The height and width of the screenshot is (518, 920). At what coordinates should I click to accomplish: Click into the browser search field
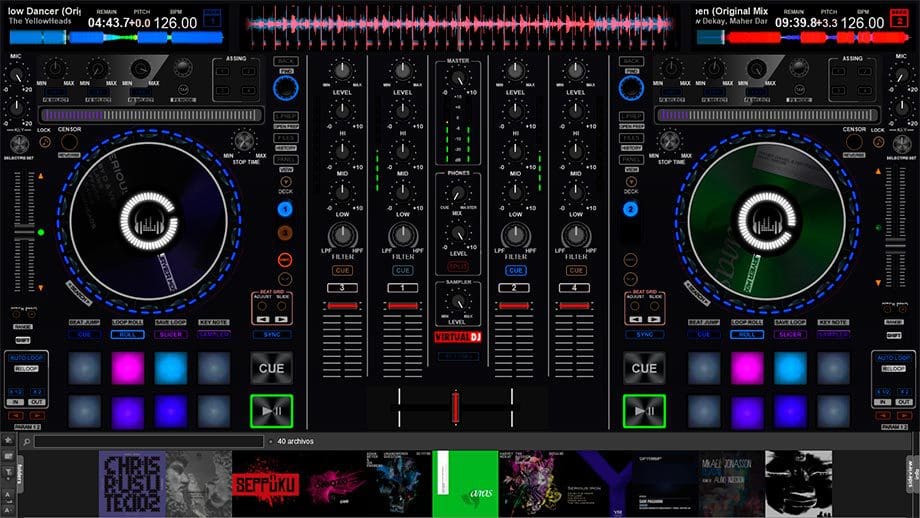pos(149,441)
